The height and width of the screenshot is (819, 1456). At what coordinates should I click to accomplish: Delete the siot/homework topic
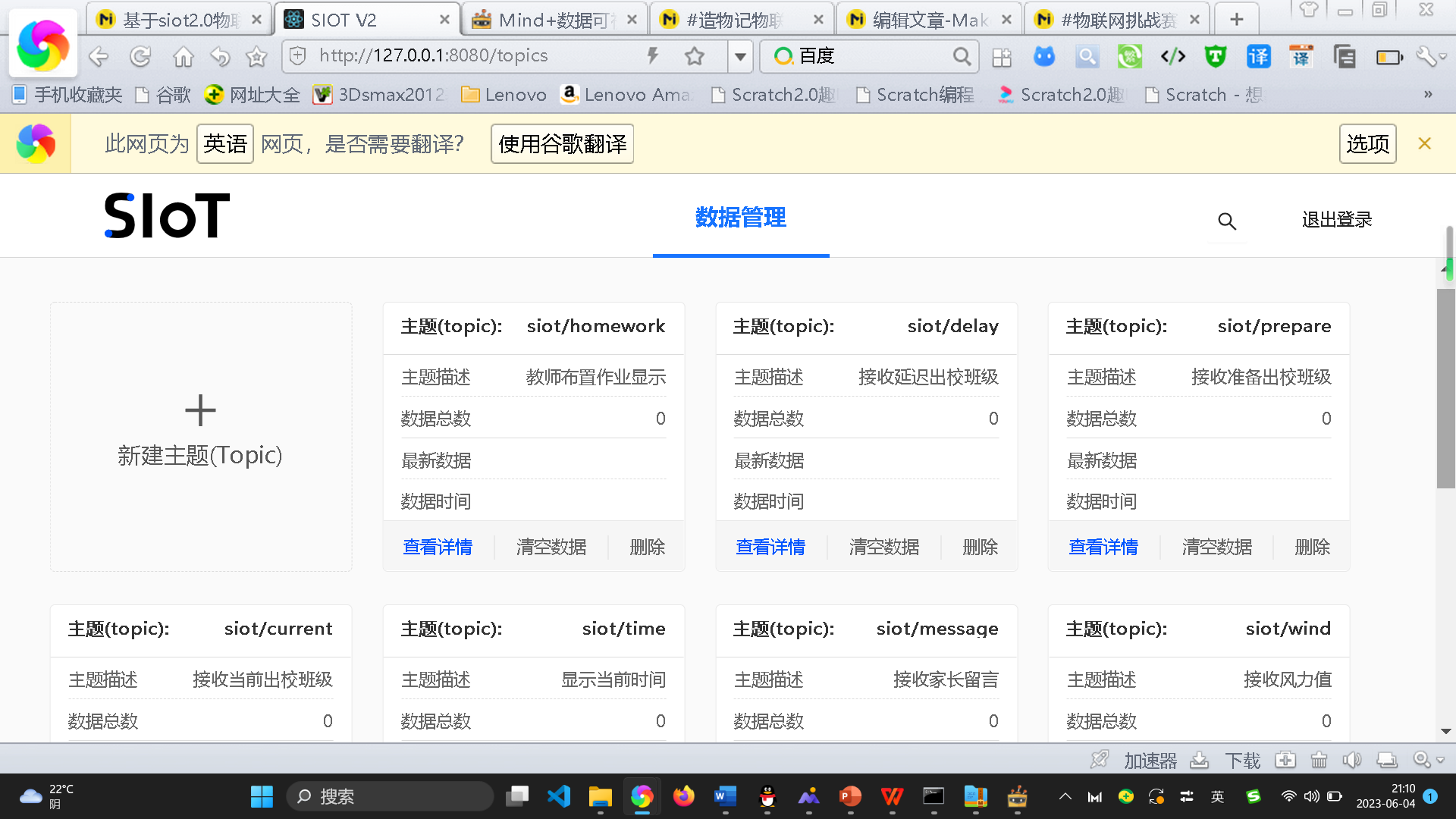(648, 547)
